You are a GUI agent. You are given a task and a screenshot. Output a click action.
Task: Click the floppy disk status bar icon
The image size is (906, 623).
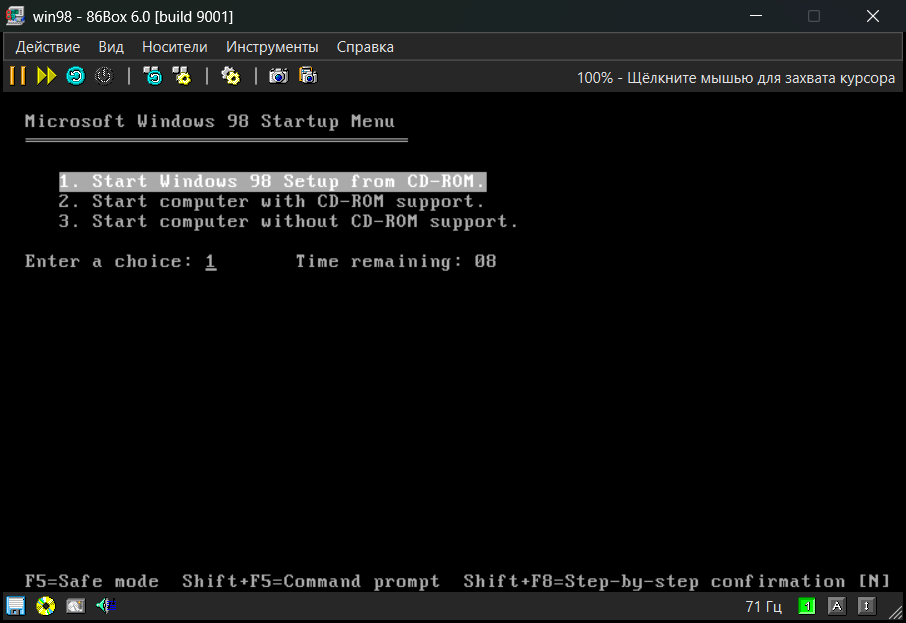(x=16, y=606)
